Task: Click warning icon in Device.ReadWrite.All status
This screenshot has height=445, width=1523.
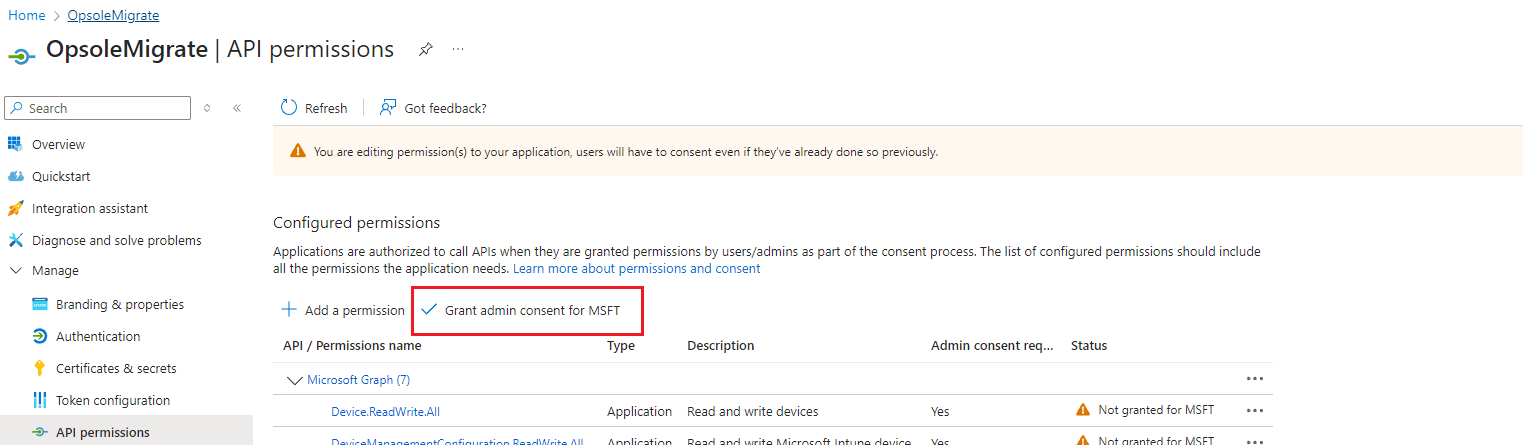Action: [x=1082, y=410]
